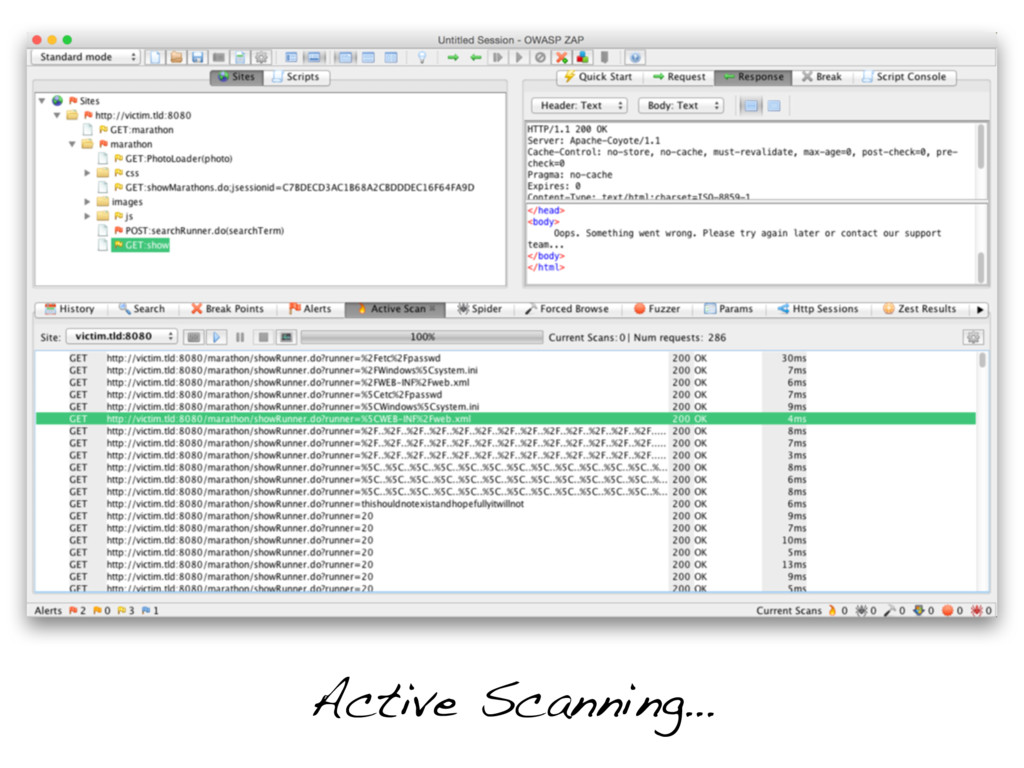
Task: Open the History tab
Action: 69,309
